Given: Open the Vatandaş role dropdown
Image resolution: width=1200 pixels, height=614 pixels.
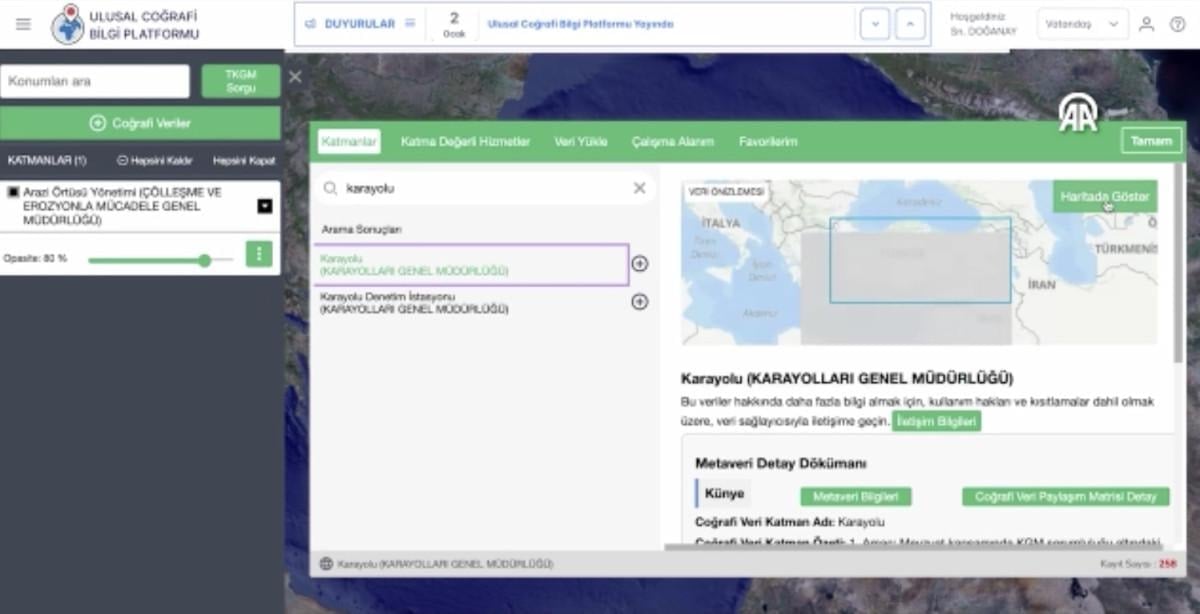Looking at the screenshot, I should (1082, 24).
